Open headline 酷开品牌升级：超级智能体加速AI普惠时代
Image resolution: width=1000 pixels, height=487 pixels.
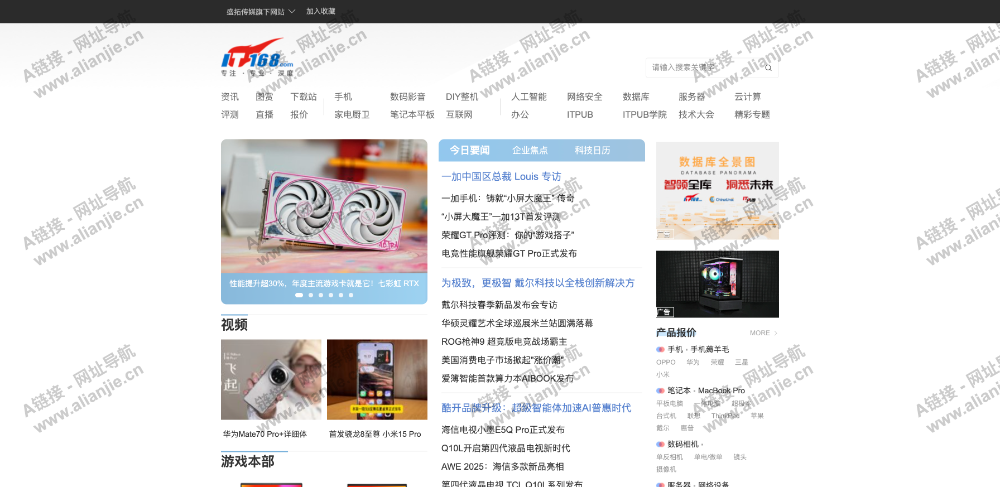pos(536,408)
